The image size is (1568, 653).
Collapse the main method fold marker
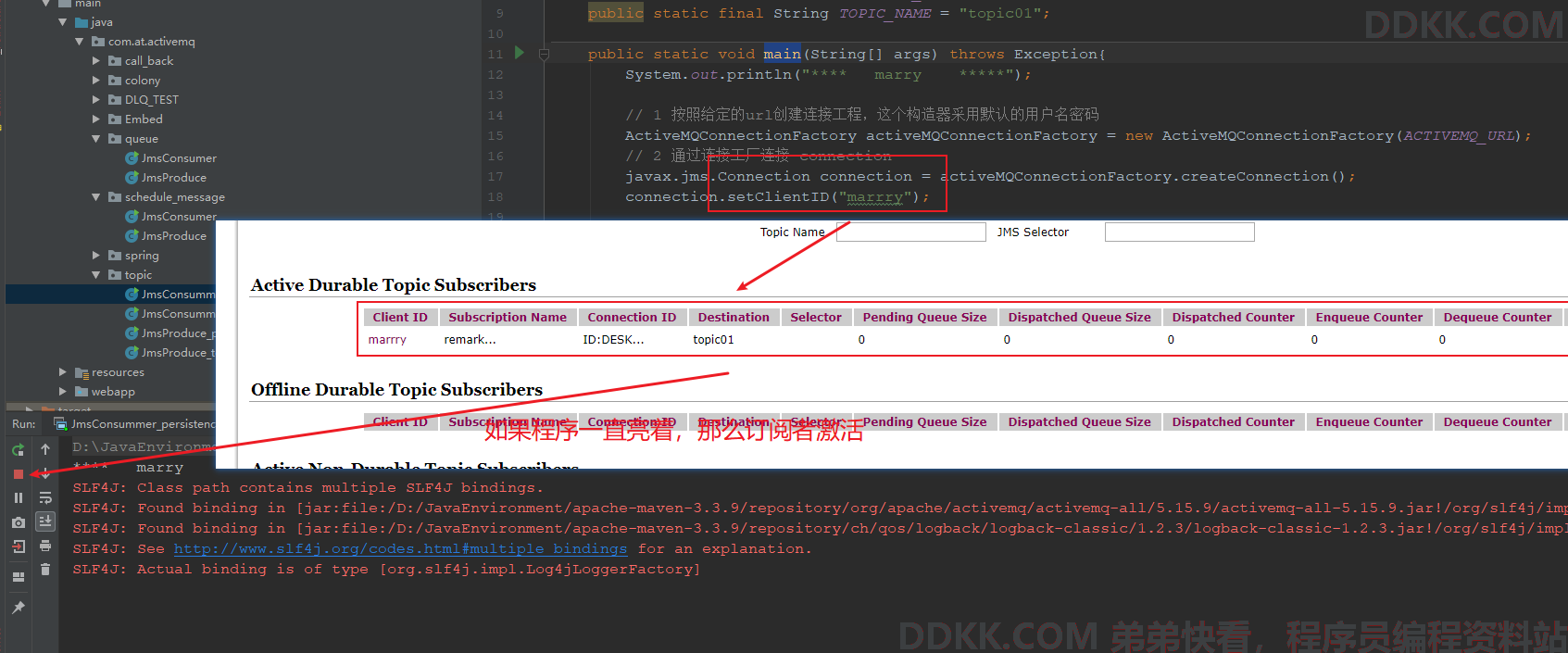[x=545, y=54]
